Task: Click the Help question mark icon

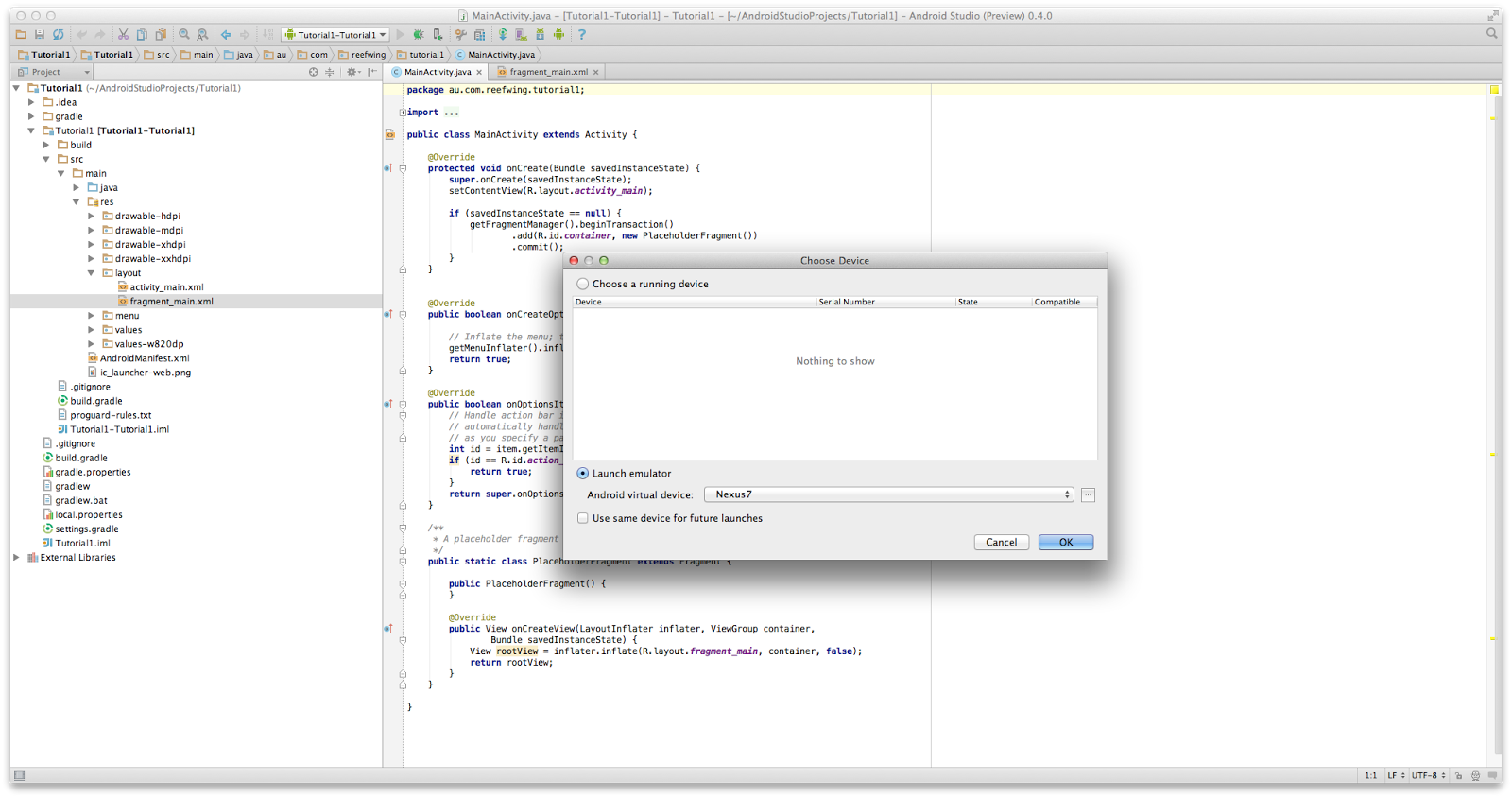Action: click(x=582, y=34)
